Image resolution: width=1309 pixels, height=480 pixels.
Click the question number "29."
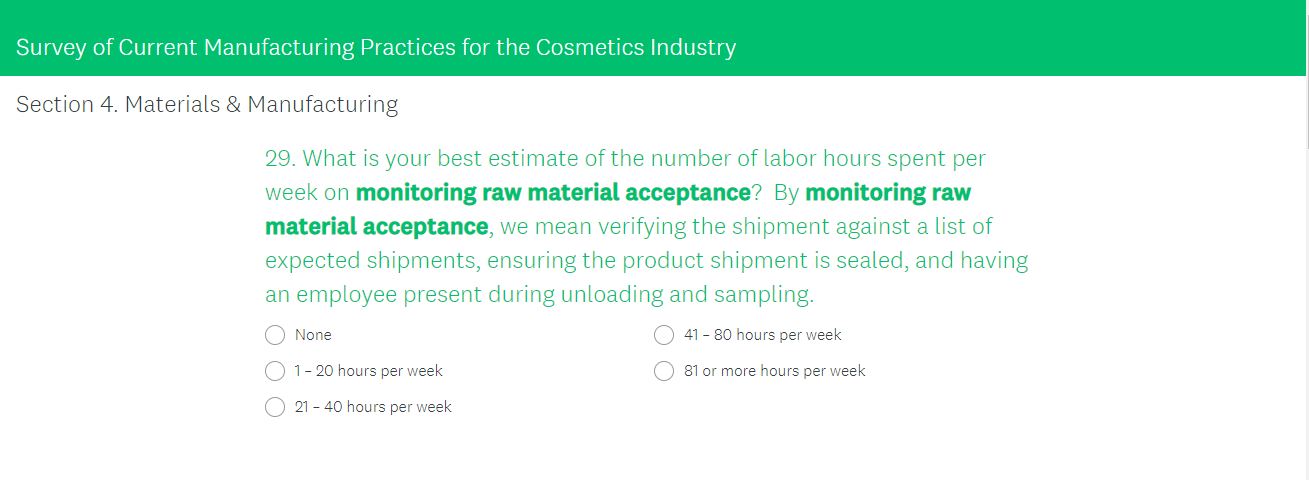point(279,158)
